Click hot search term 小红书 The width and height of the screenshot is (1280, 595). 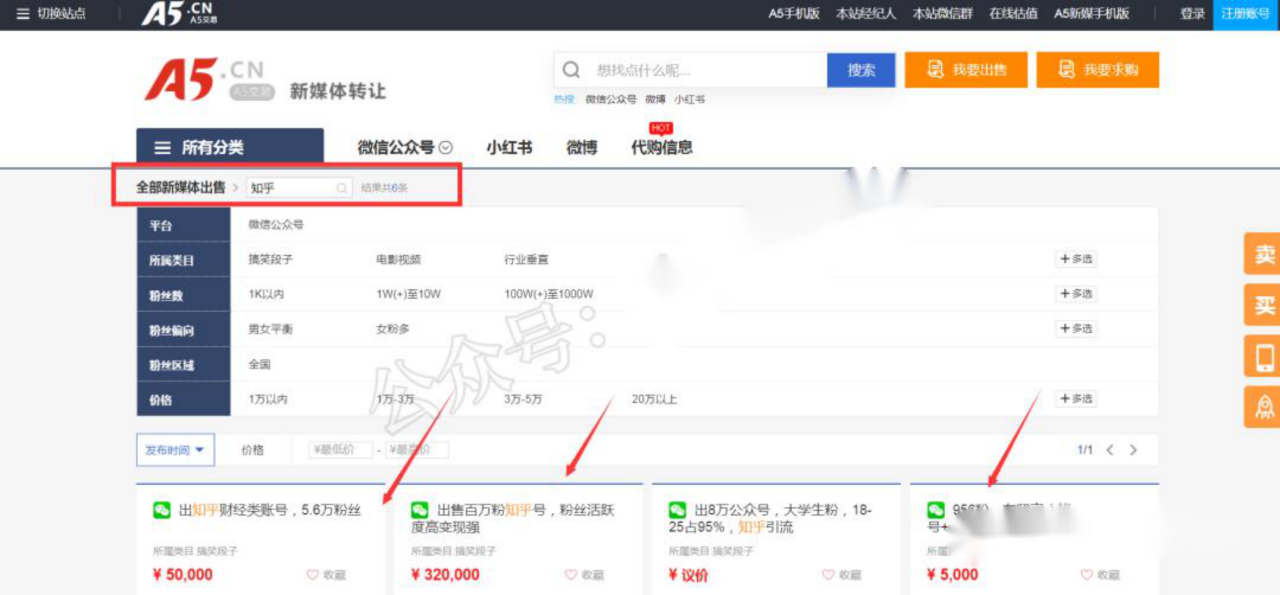tap(689, 100)
